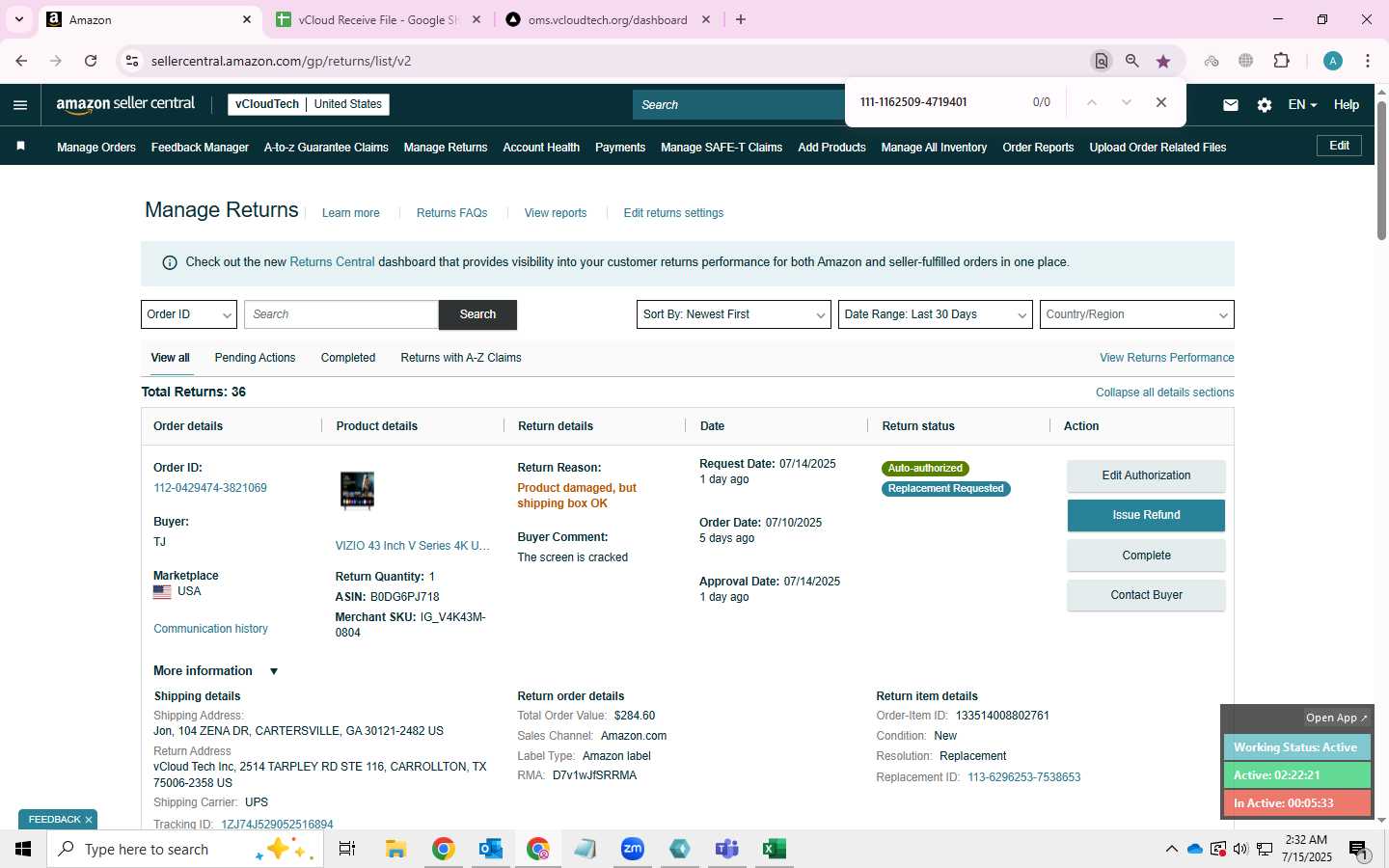Show hidden system tray icons
Image resolution: width=1389 pixels, height=868 pixels.
[x=1171, y=849]
